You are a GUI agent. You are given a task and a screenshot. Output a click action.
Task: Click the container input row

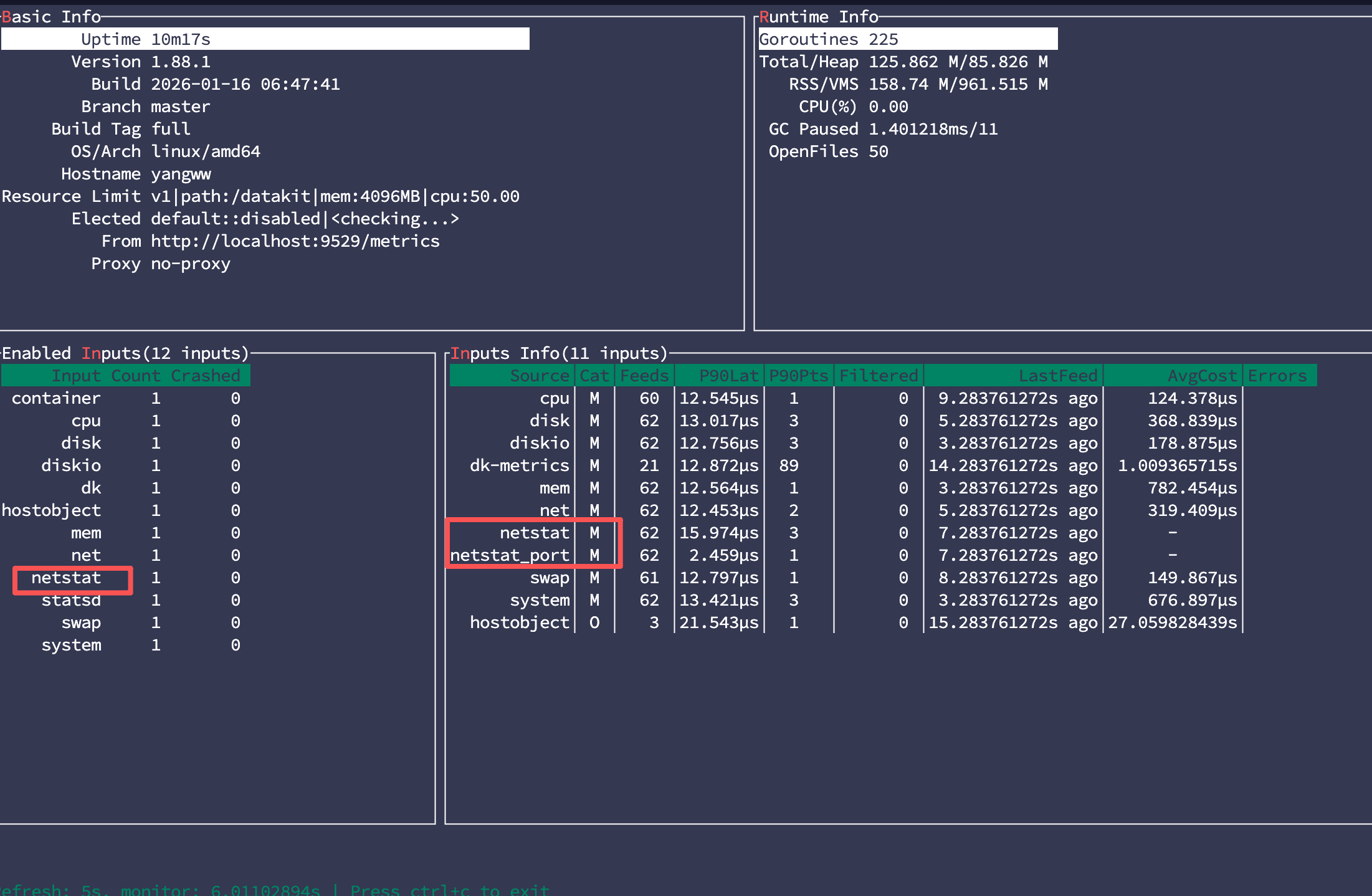pos(56,399)
